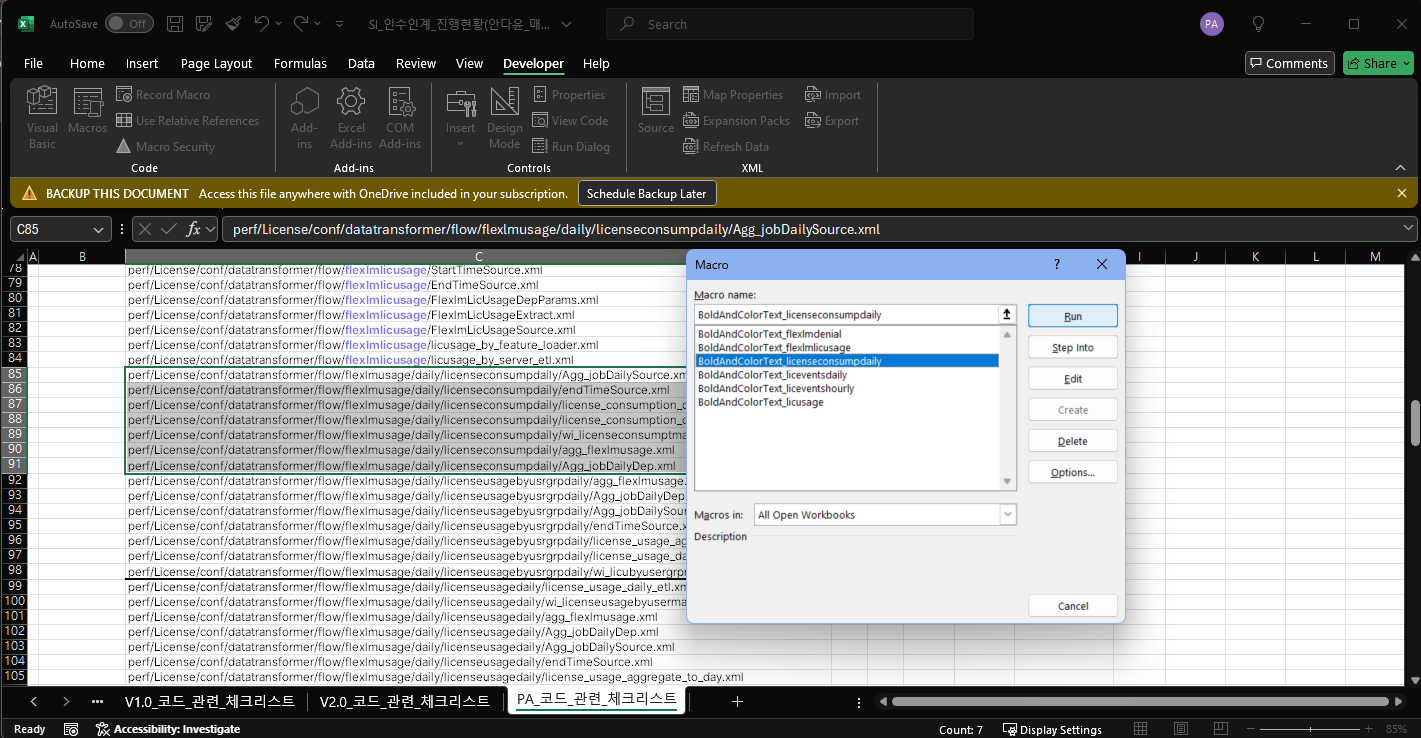Click View Code

coord(570,121)
